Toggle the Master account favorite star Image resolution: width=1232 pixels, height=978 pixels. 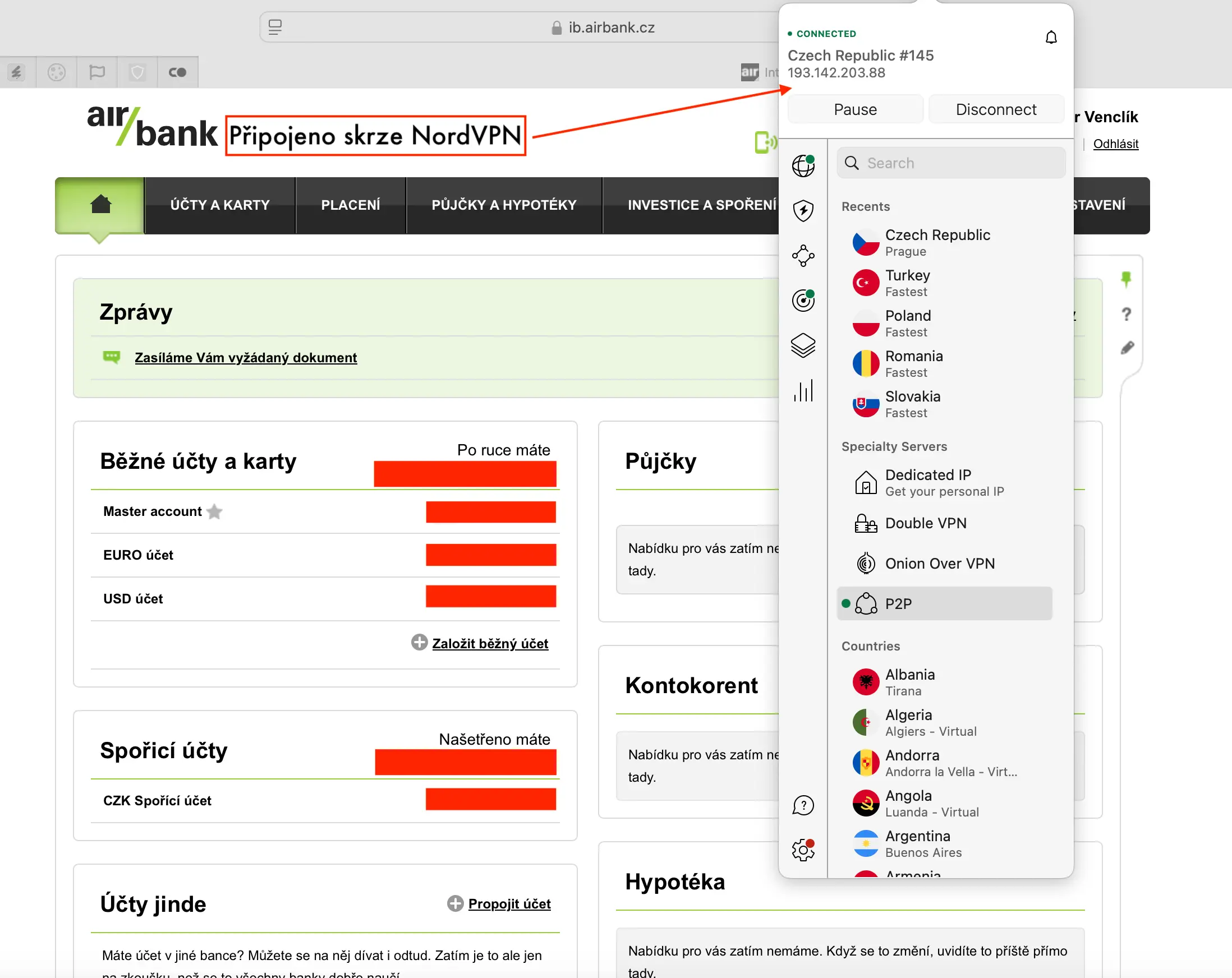point(214,511)
